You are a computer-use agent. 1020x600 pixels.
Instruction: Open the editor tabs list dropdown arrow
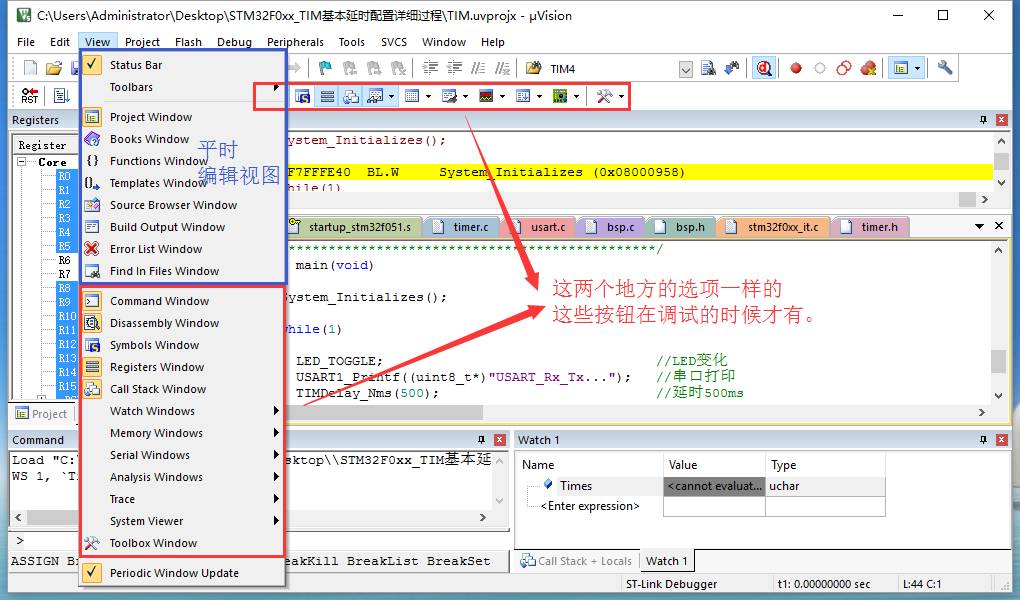[x=979, y=226]
